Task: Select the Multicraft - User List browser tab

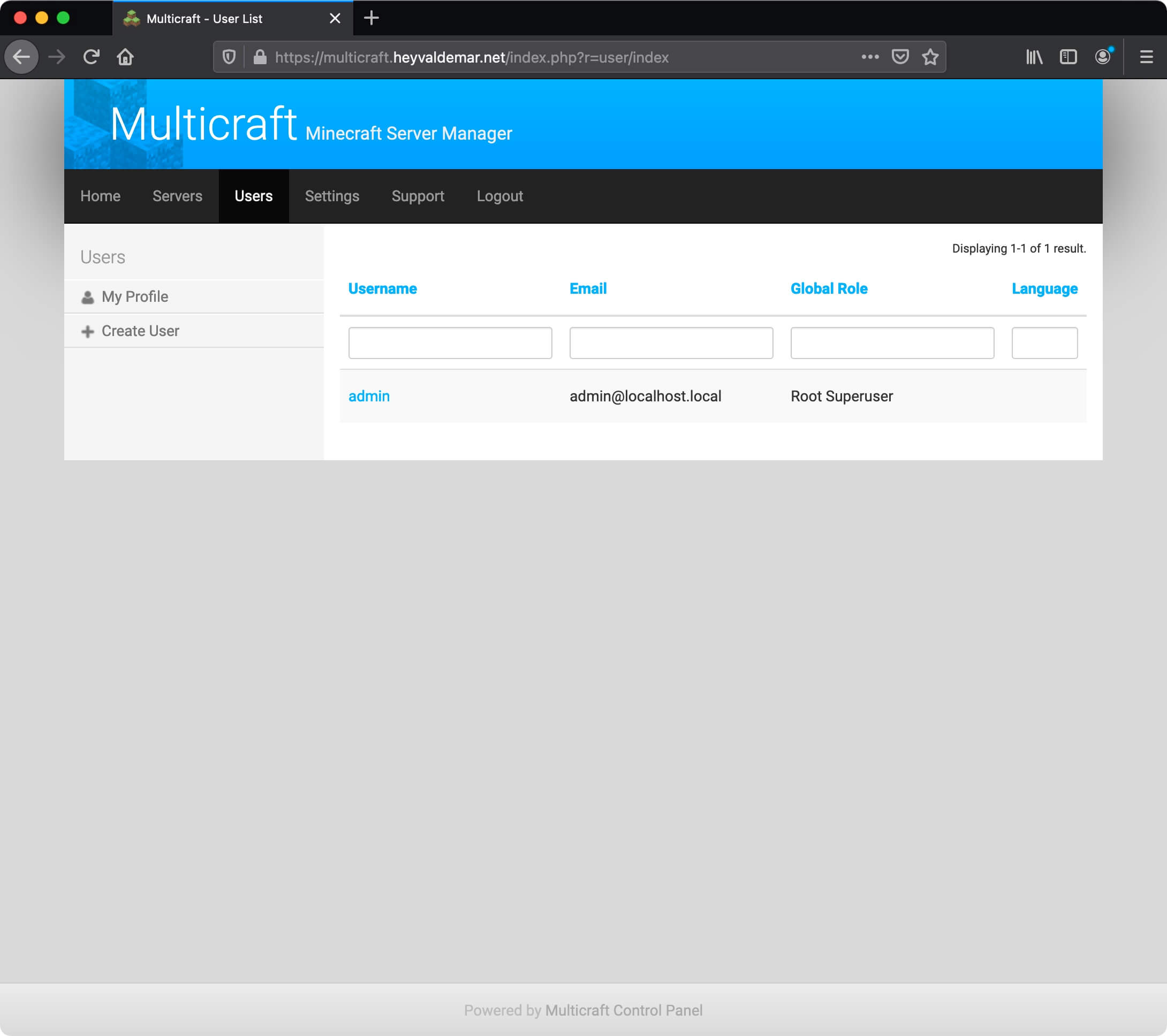Action: [x=233, y=18]
